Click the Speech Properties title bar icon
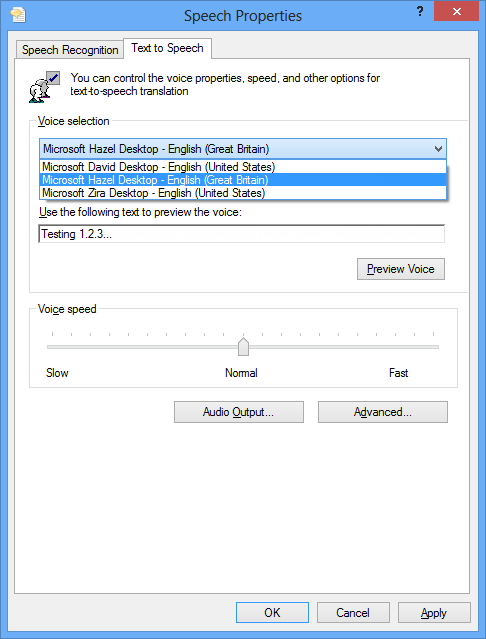 18,15
